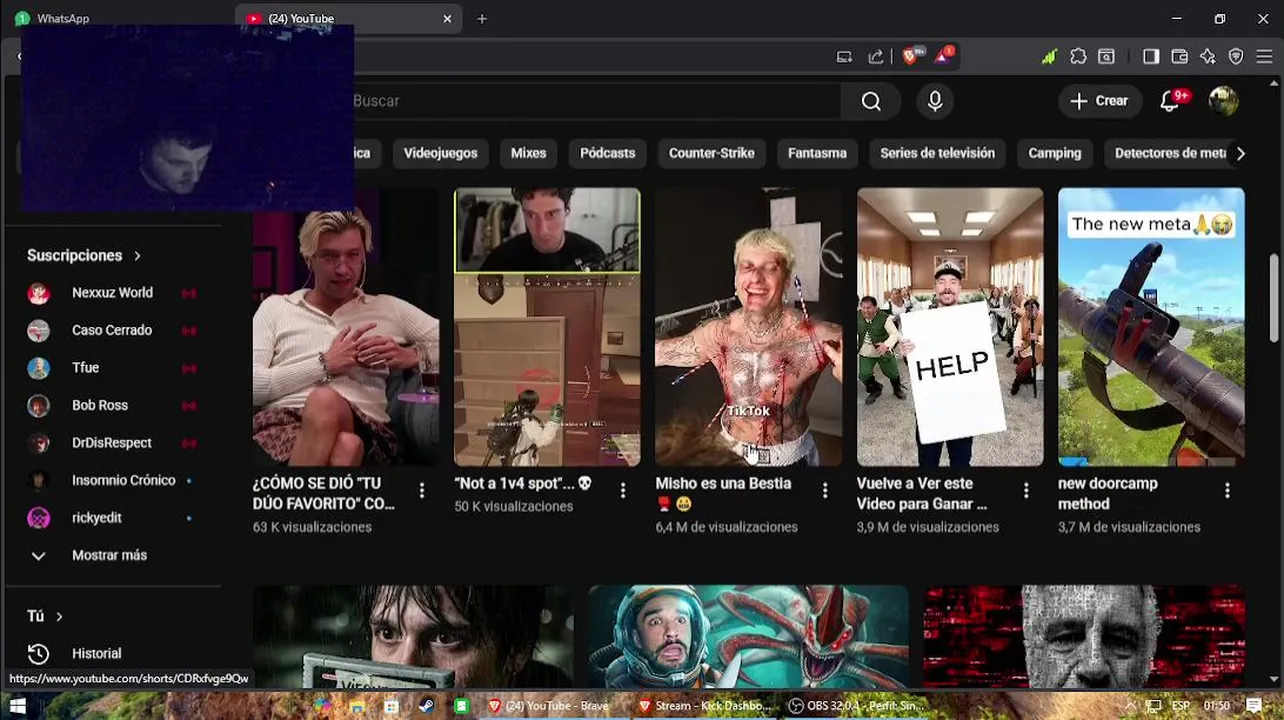
Task: Open the red digital face video thumbnail
Action: point(1084,637)
